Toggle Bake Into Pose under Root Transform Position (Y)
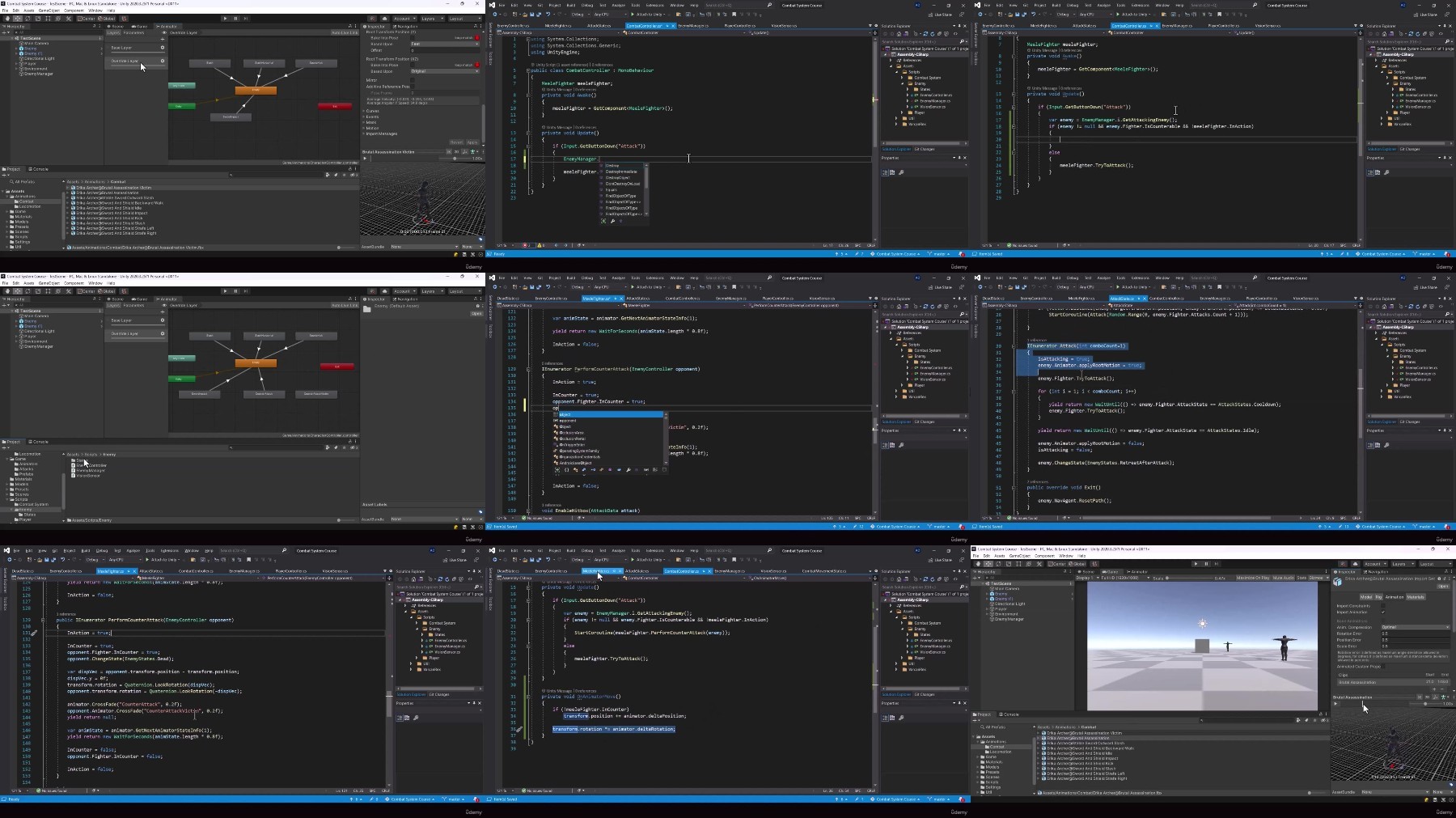The height and width of the screenshot is (818, 1456). point(413,38)
